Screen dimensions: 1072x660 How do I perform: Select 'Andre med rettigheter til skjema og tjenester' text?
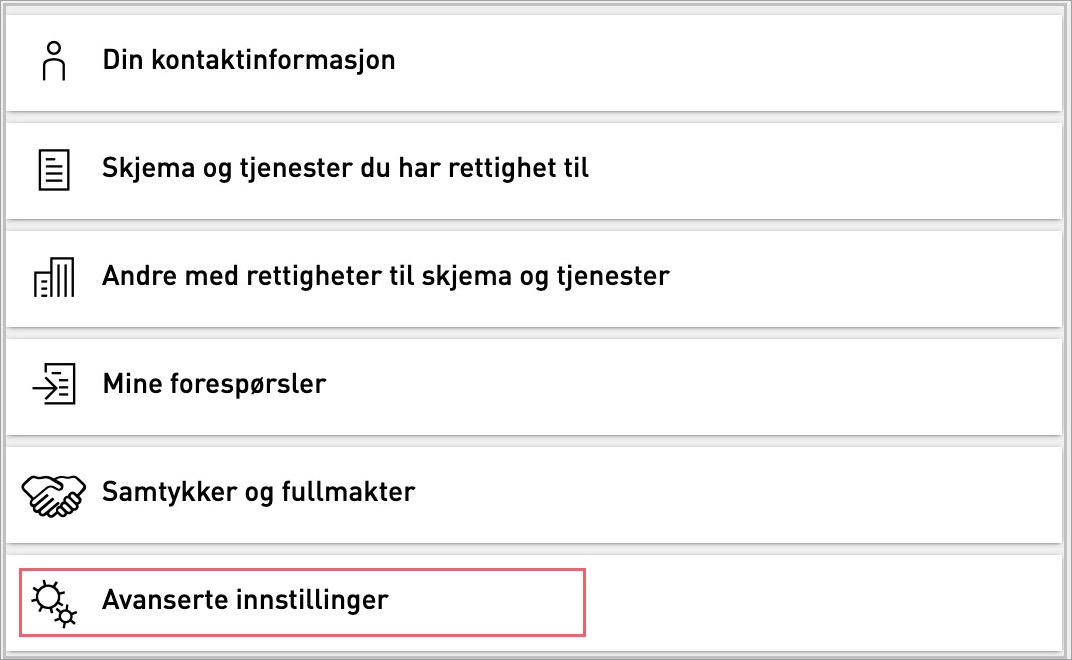[386, 276]
